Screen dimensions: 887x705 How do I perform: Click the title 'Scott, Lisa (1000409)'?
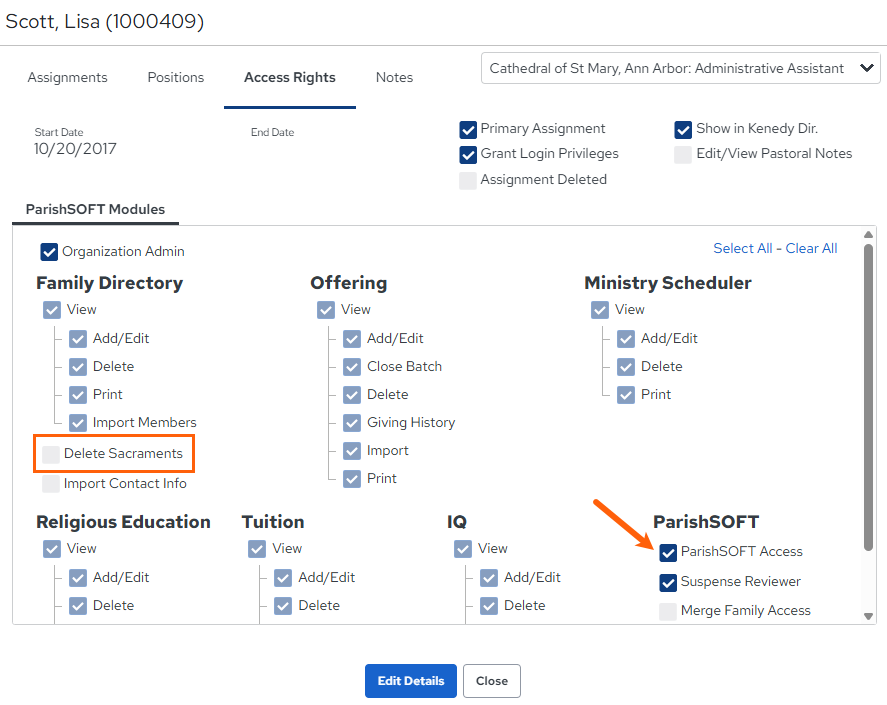point(105,22)
